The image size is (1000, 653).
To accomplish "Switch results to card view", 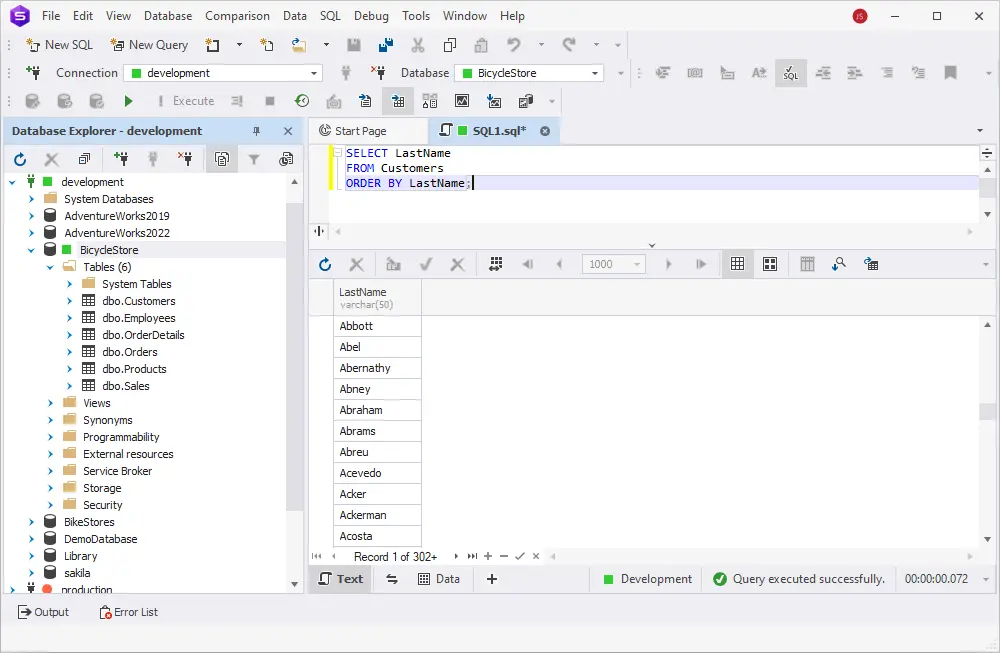I will click(770, 264).
